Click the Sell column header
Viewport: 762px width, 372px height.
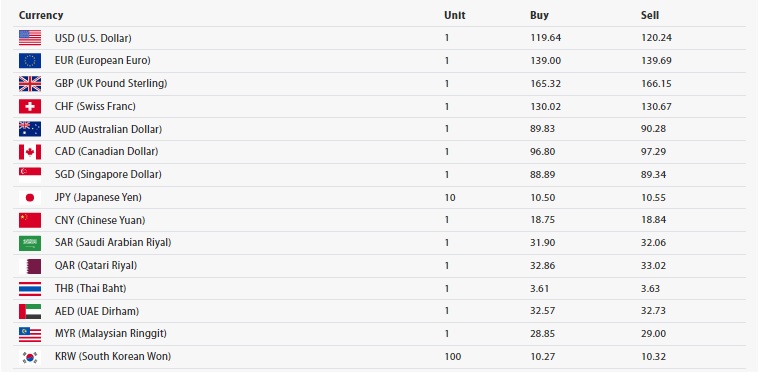pyautogui.click(x=650, y=15)
